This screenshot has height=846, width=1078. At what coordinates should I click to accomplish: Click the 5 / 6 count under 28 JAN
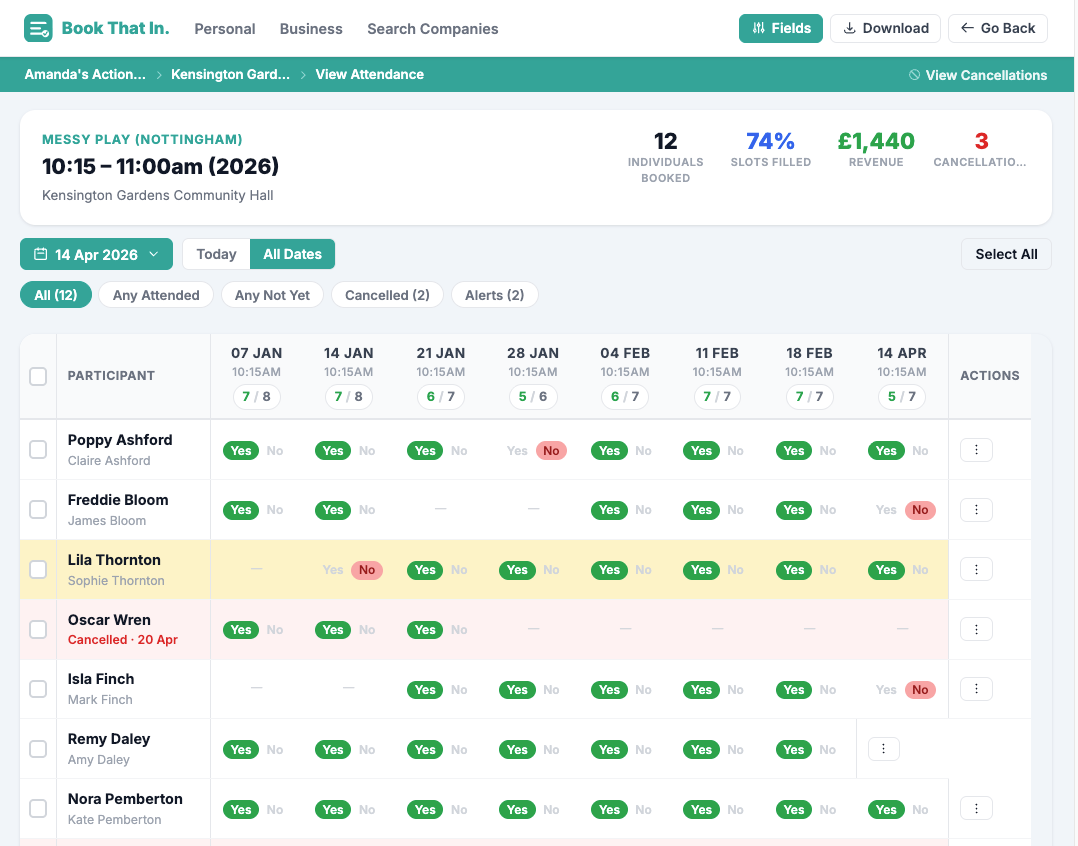point(533,397)
